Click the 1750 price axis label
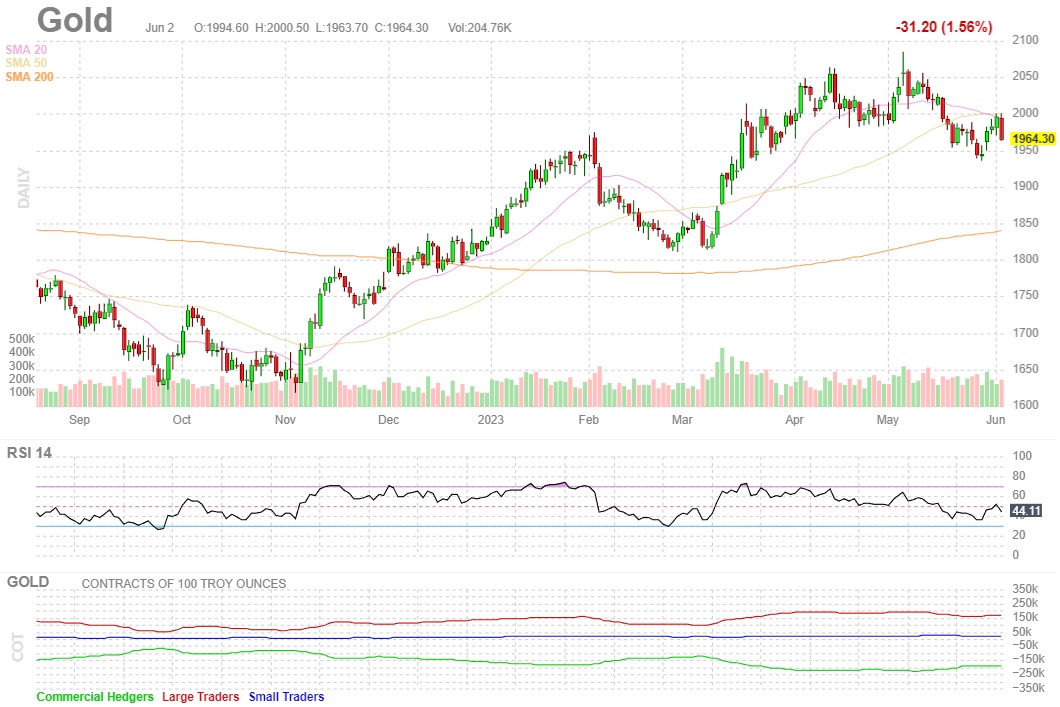Image resolution: width=1060 pixels, height=707 pixels. pyautogui.click(x=1025, y=295)
